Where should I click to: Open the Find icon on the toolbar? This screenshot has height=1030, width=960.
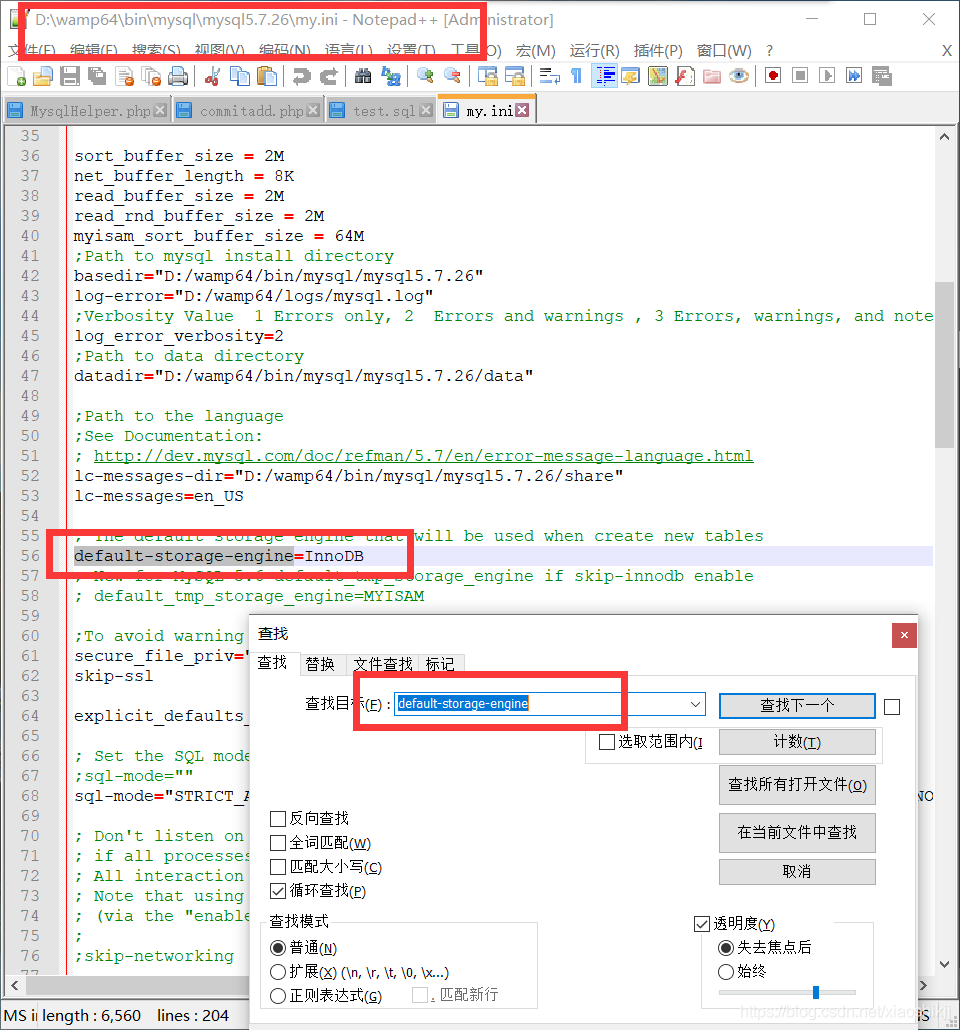(357, 75)
